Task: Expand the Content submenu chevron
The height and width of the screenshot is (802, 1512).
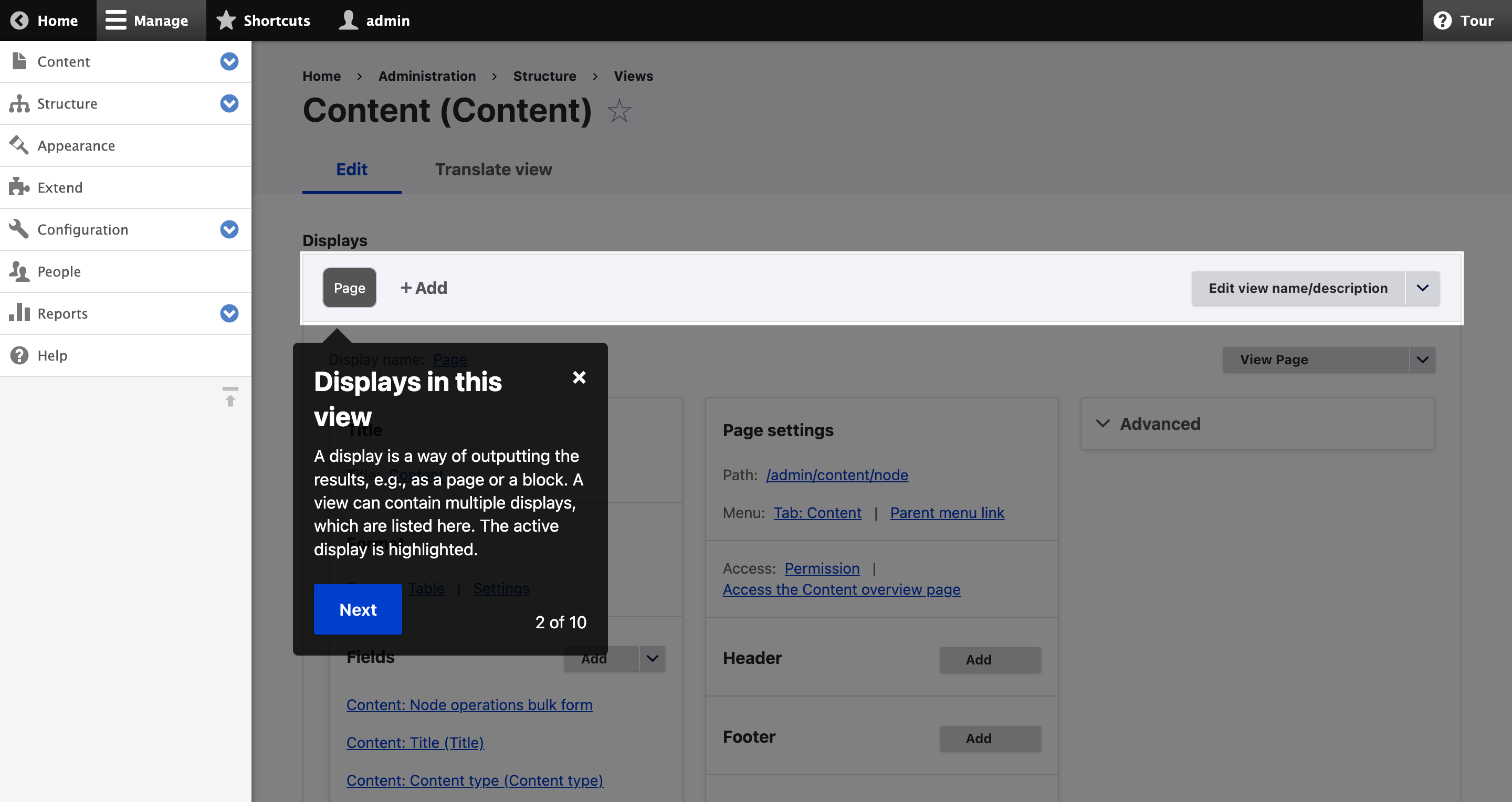Action: (x=229, y=61)
